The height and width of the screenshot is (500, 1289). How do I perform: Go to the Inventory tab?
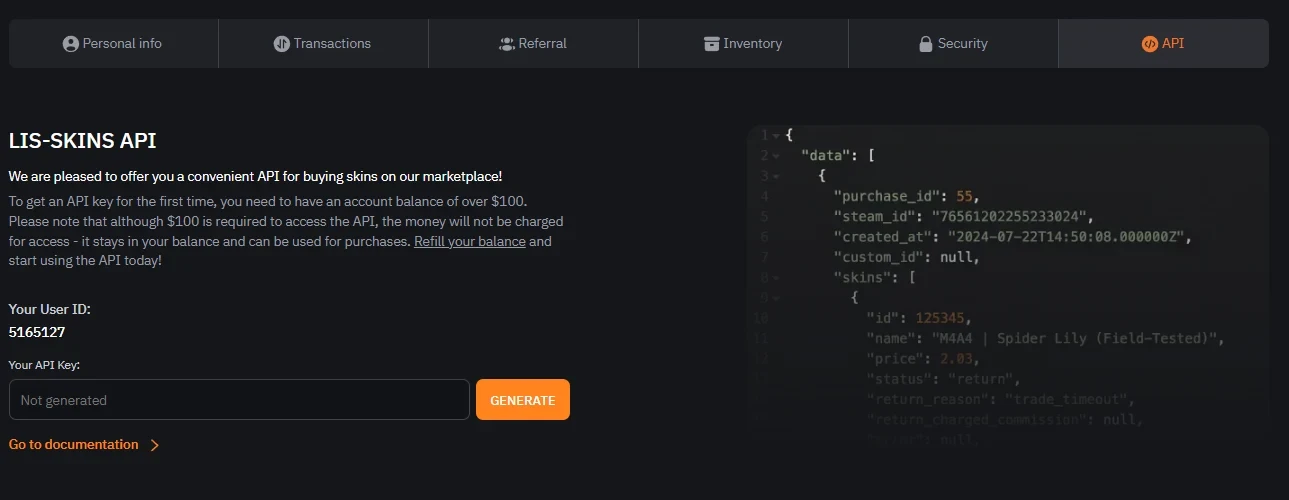click(x=743, y=44)
